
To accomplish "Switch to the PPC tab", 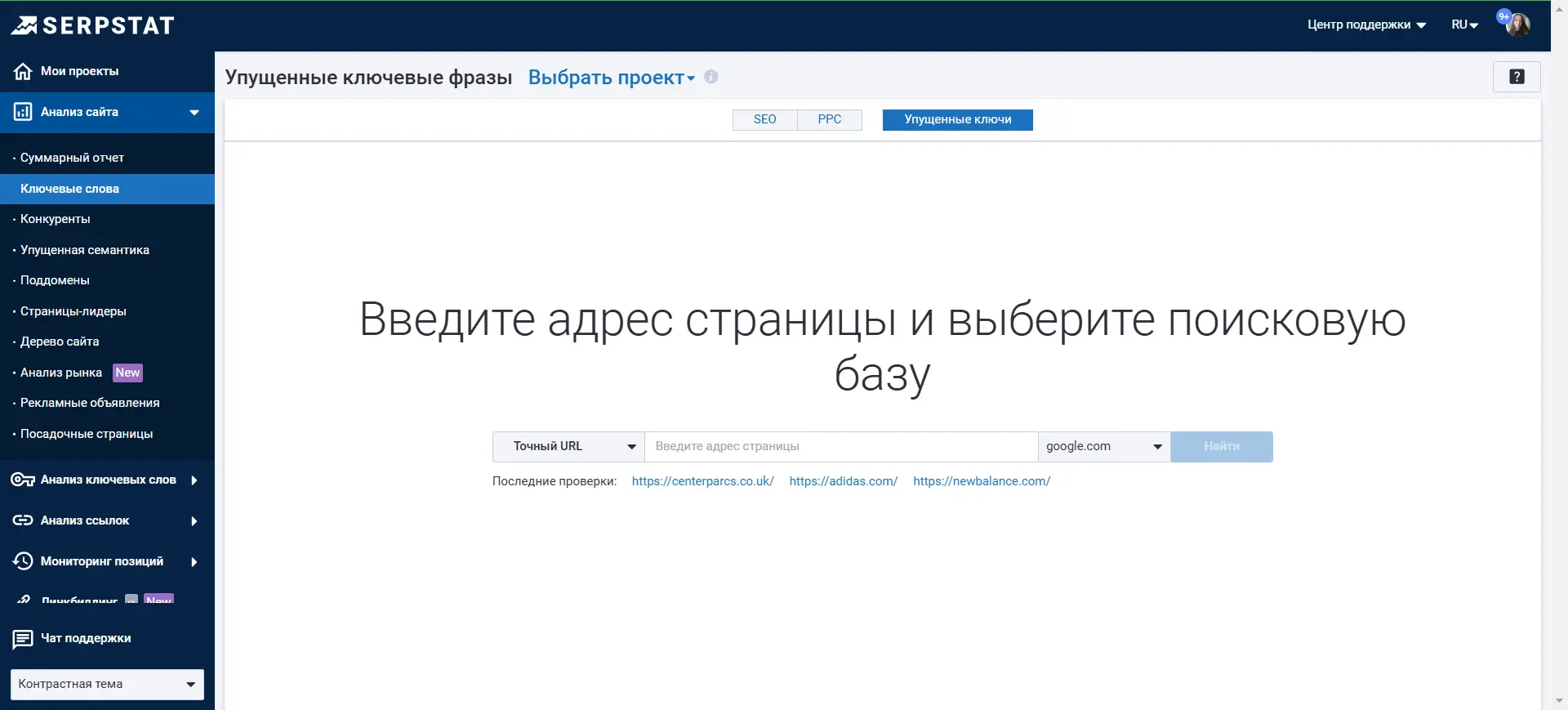I will click(830, 120).
